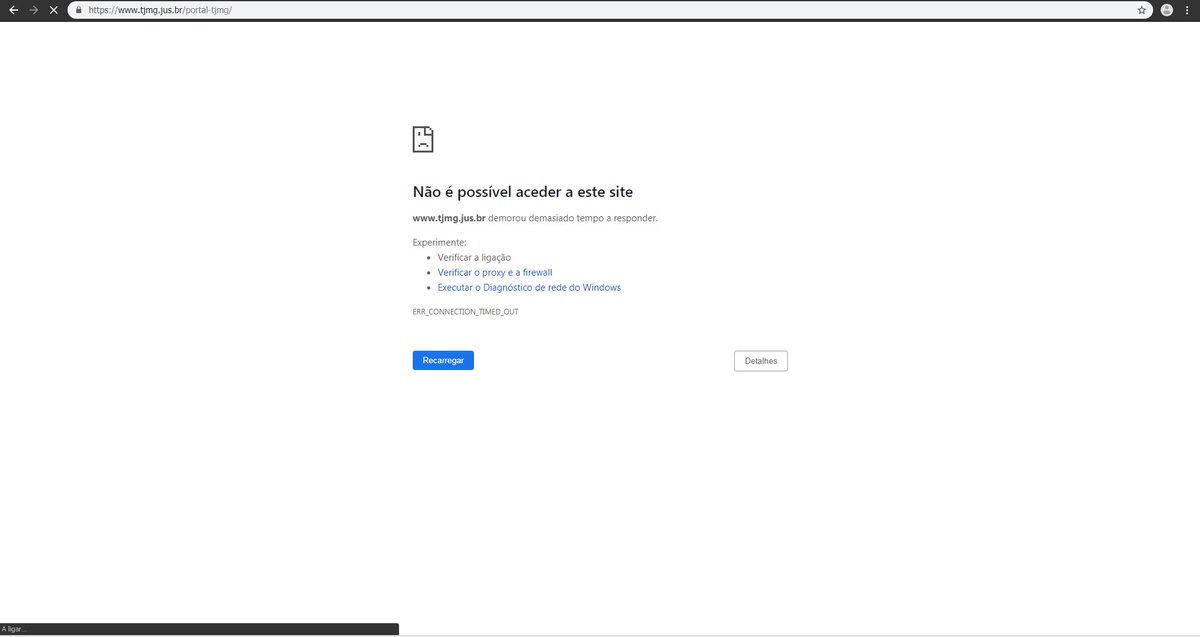Click bold 'www.tjmg.jus.br' in the error message
Viewport: 1200px width, 637px height.
point(449,218)
